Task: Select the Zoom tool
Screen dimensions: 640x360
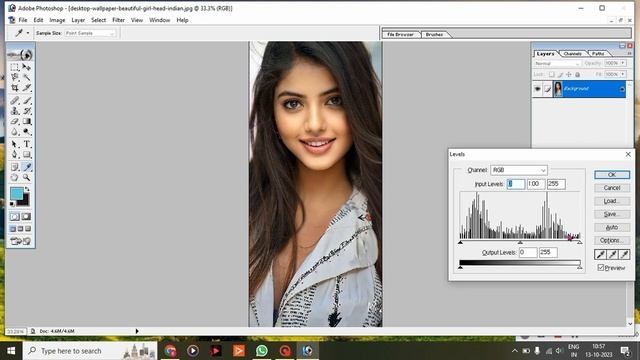Action: [x=27, y=178]
